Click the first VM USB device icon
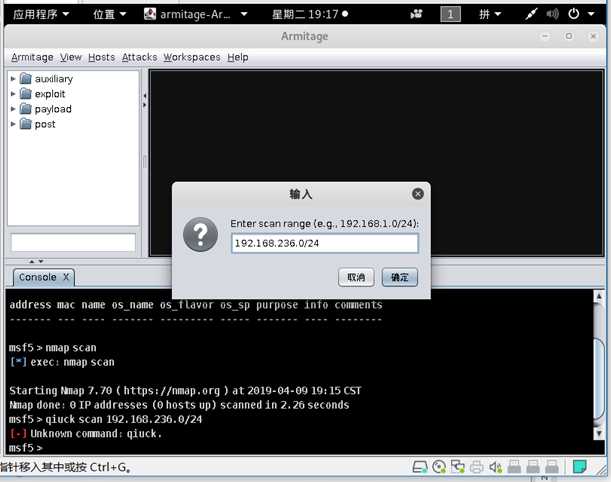 point(514,466)
